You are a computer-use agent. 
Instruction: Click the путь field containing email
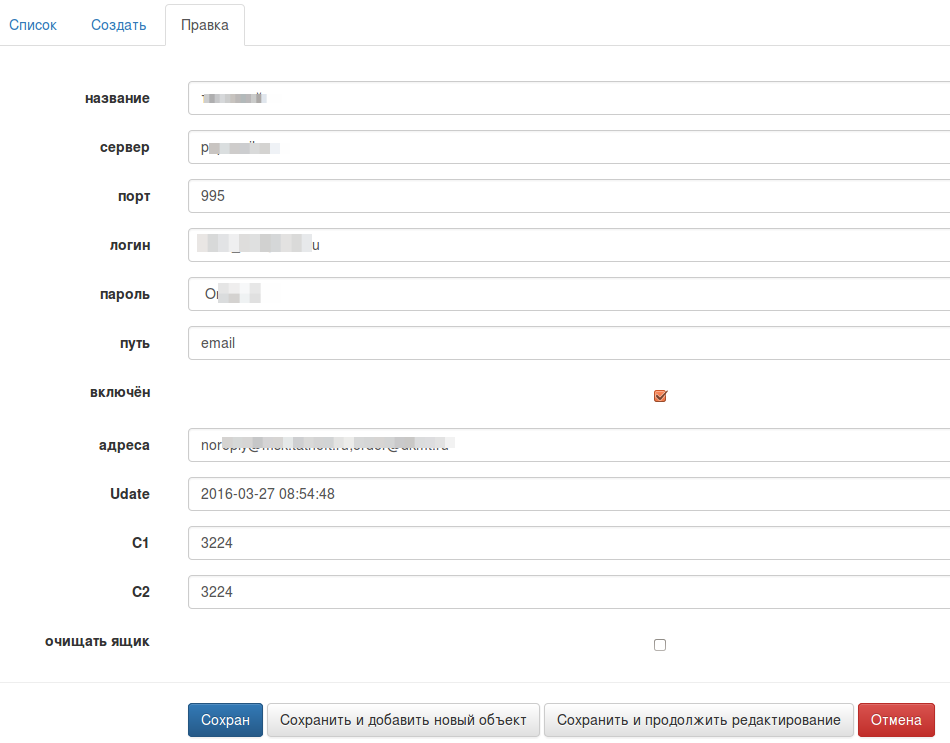pos(568,343)
